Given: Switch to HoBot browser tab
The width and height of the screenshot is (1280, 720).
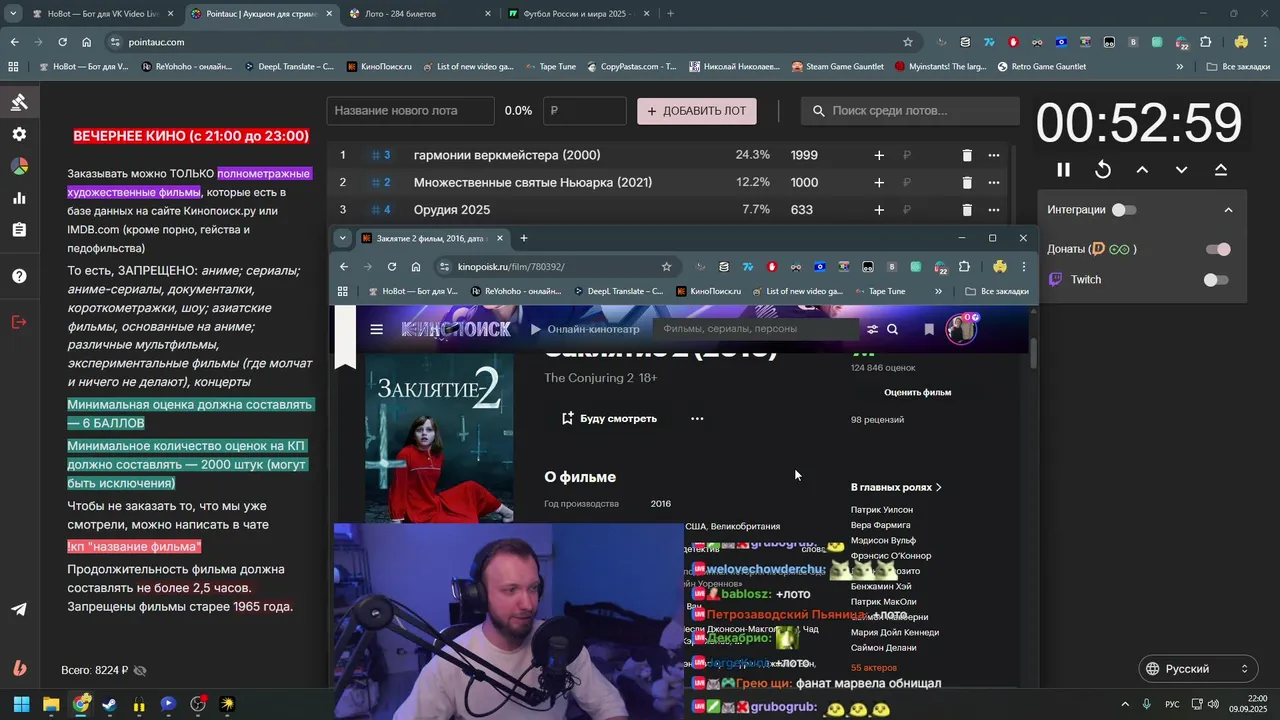Looking at the screenshot, I should pos(102,14).
